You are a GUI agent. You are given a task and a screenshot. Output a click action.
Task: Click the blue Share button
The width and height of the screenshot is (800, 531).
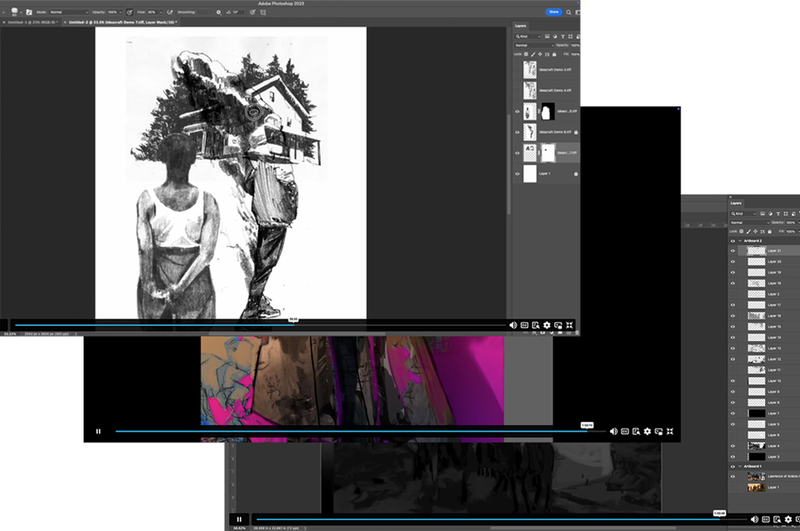point(553,12)
